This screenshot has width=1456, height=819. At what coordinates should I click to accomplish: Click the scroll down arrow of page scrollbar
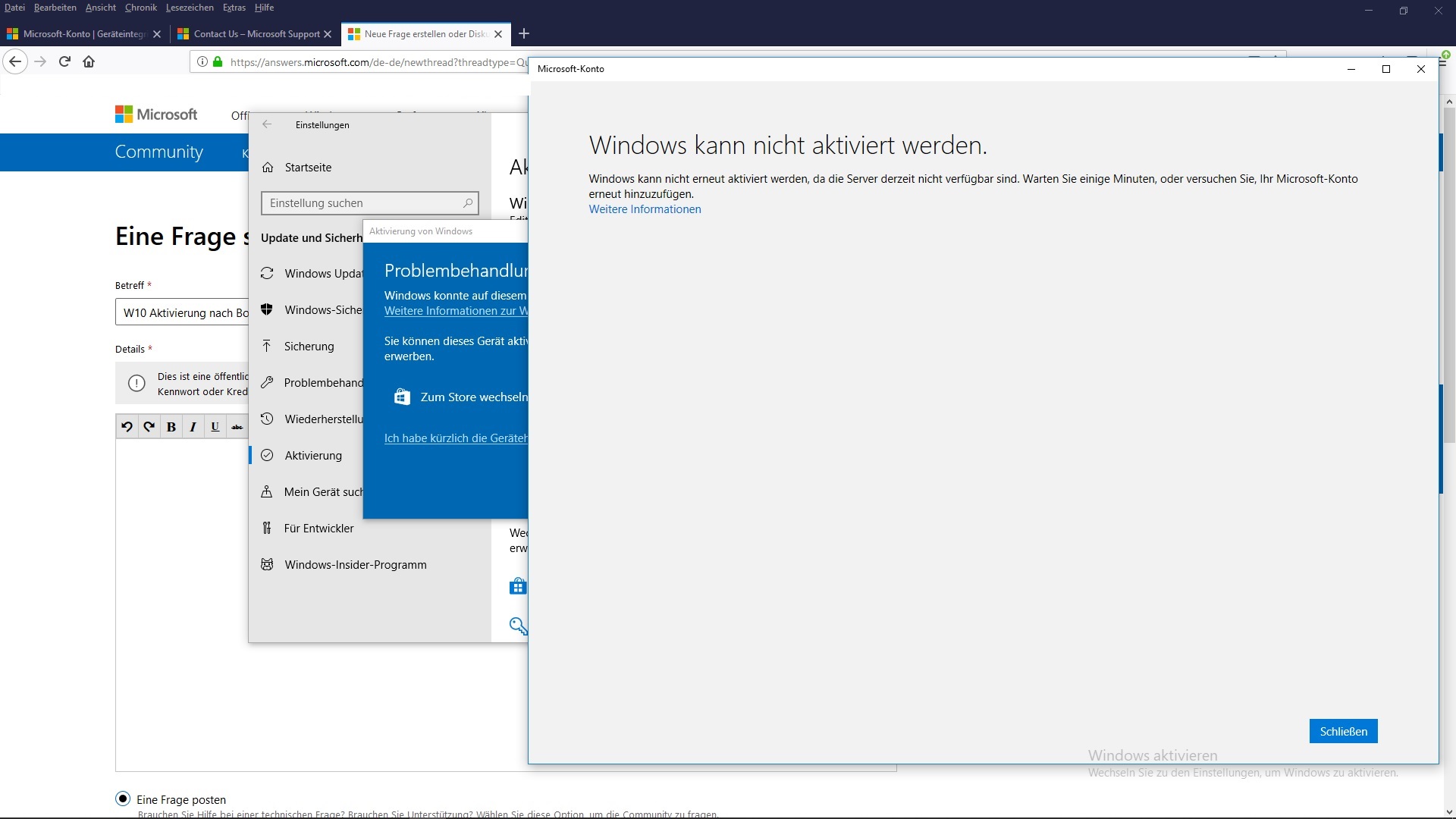[1449, 812]
